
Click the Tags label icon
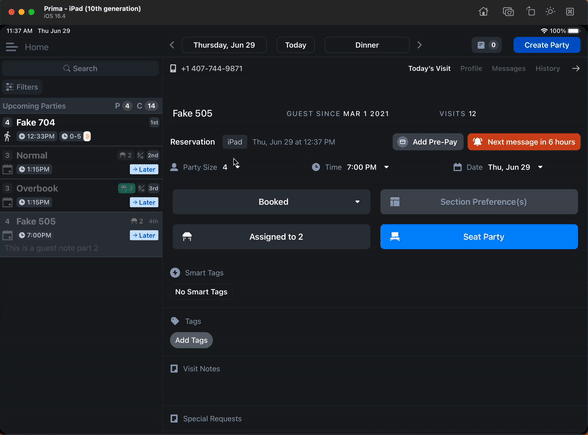click(175, 321)
